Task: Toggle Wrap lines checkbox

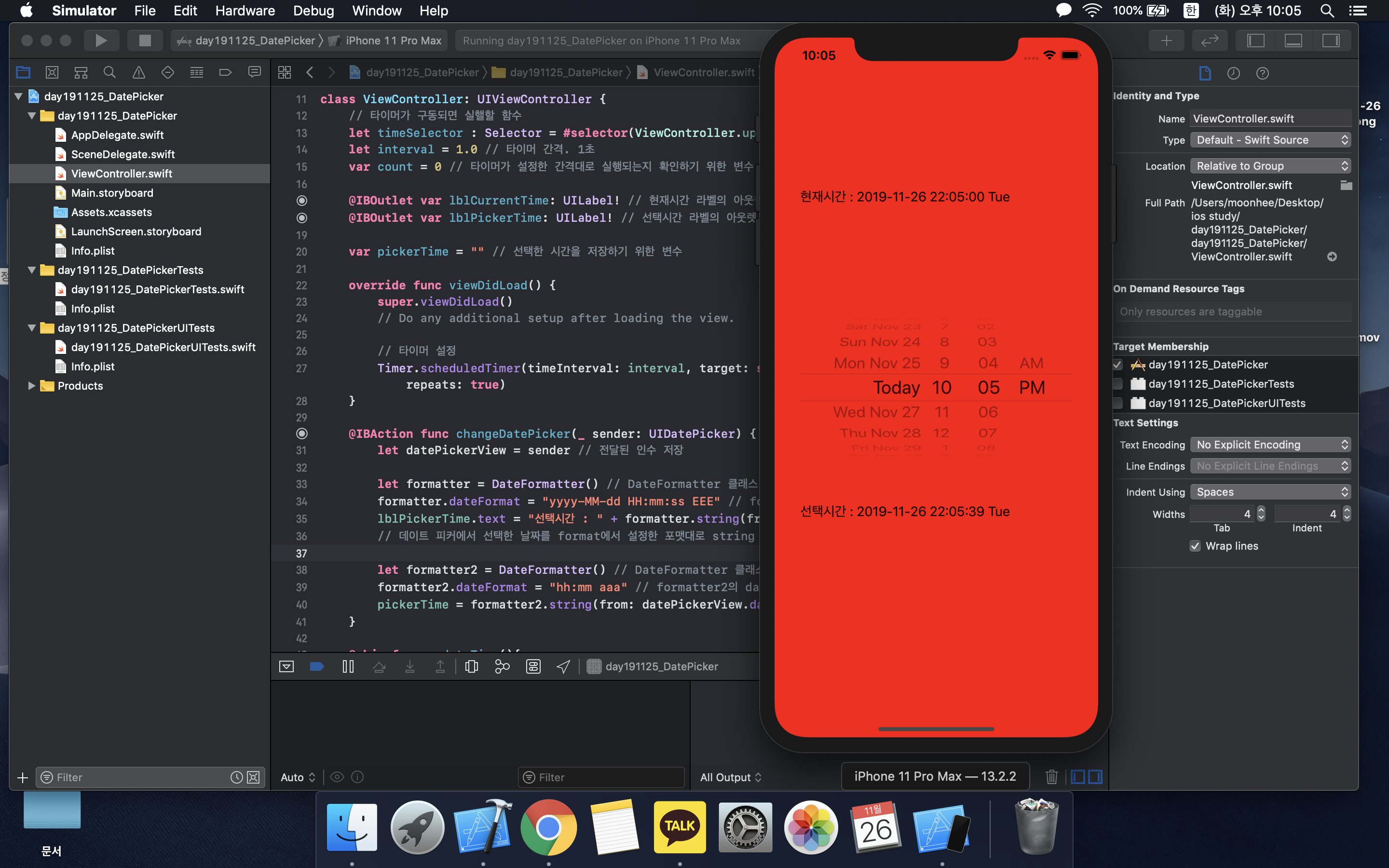Action: point(1195,546)
